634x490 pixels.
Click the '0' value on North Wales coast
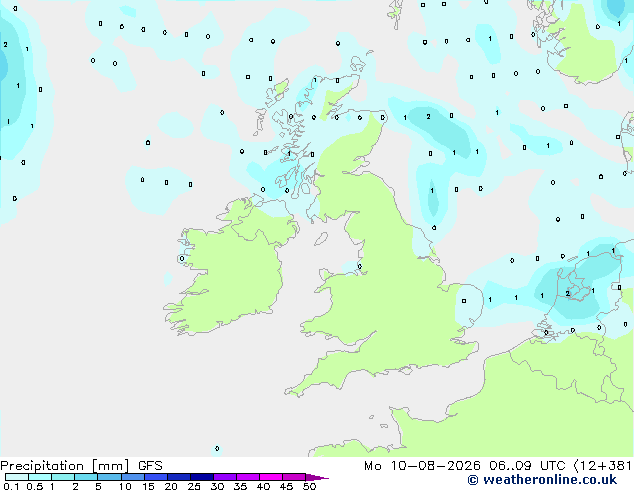[x=359, y=266]
